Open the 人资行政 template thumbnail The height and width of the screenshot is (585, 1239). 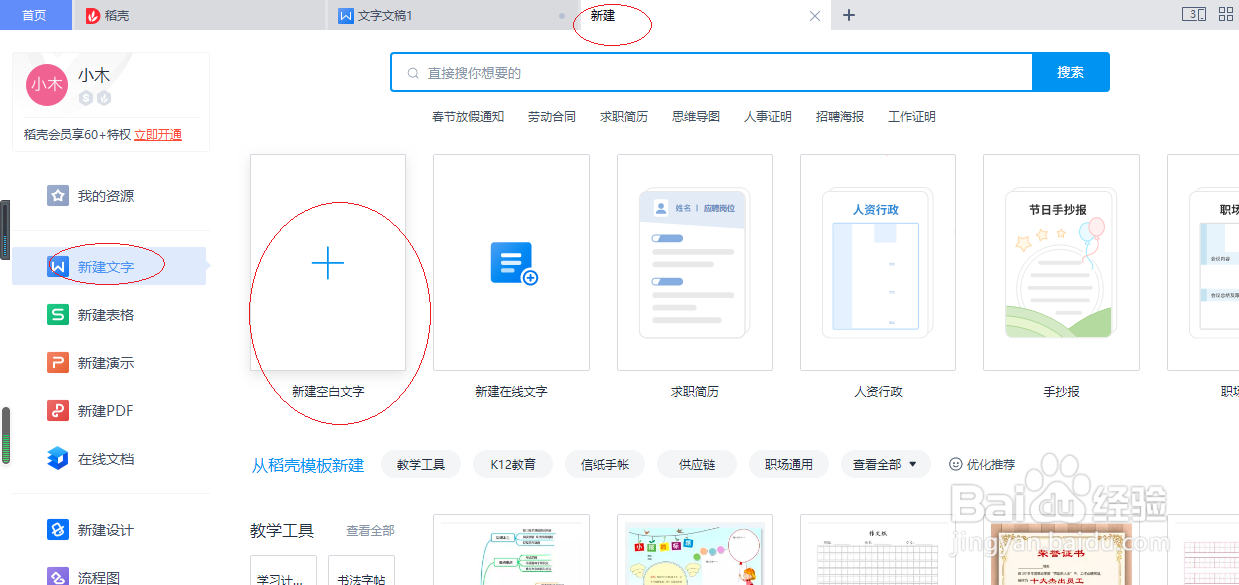coord(878,262)
